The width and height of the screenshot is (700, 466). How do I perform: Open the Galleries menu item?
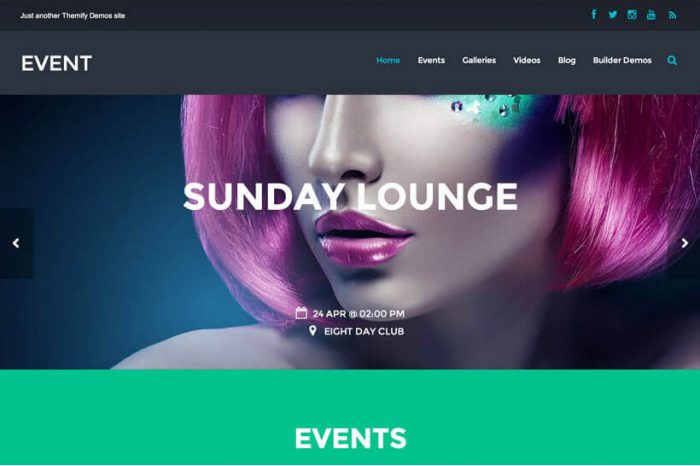pyautogui.click(x=479, y=60)
